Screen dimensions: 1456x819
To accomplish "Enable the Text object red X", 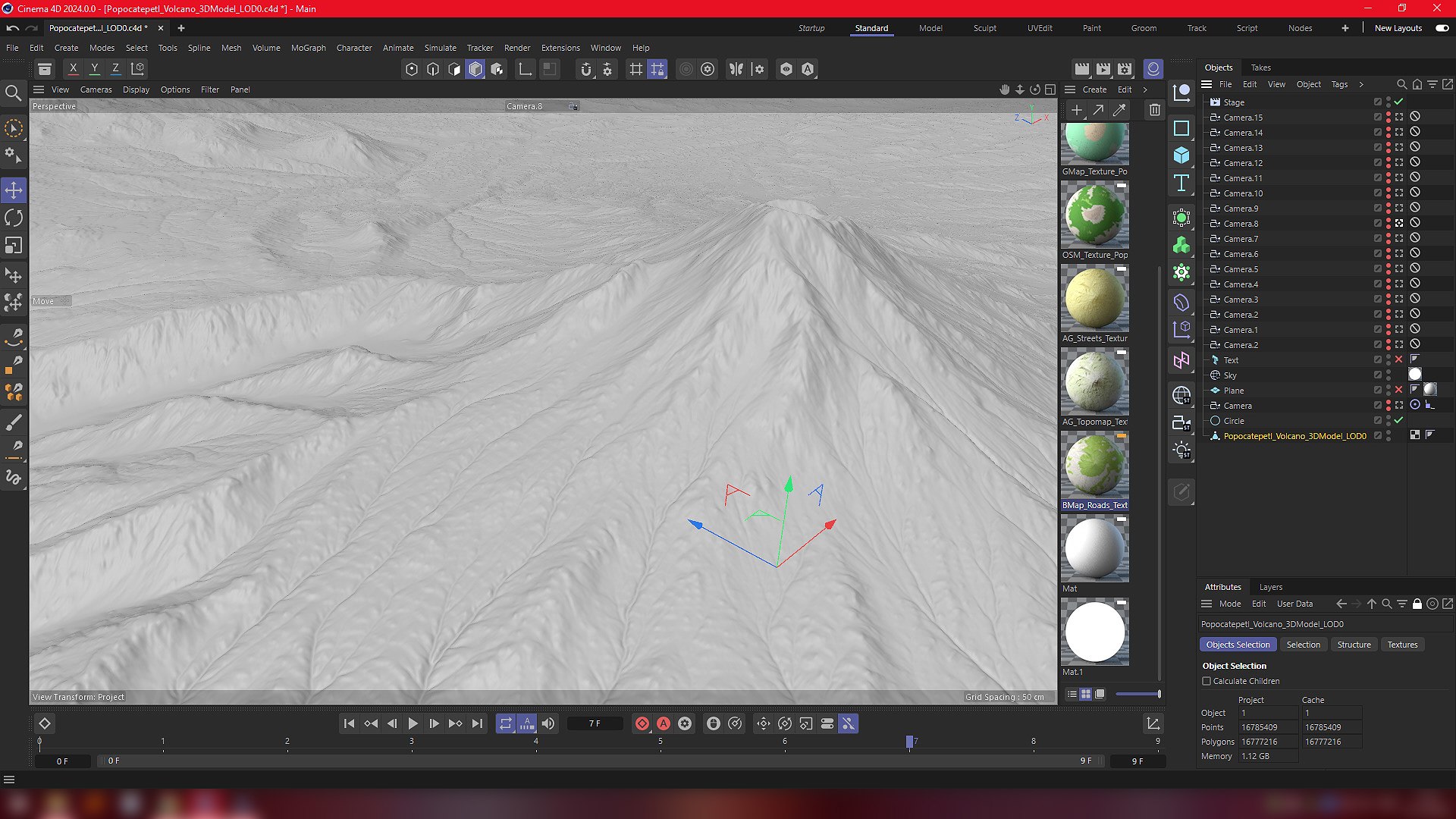I will pyautogui.click(x=1399, y=359).
